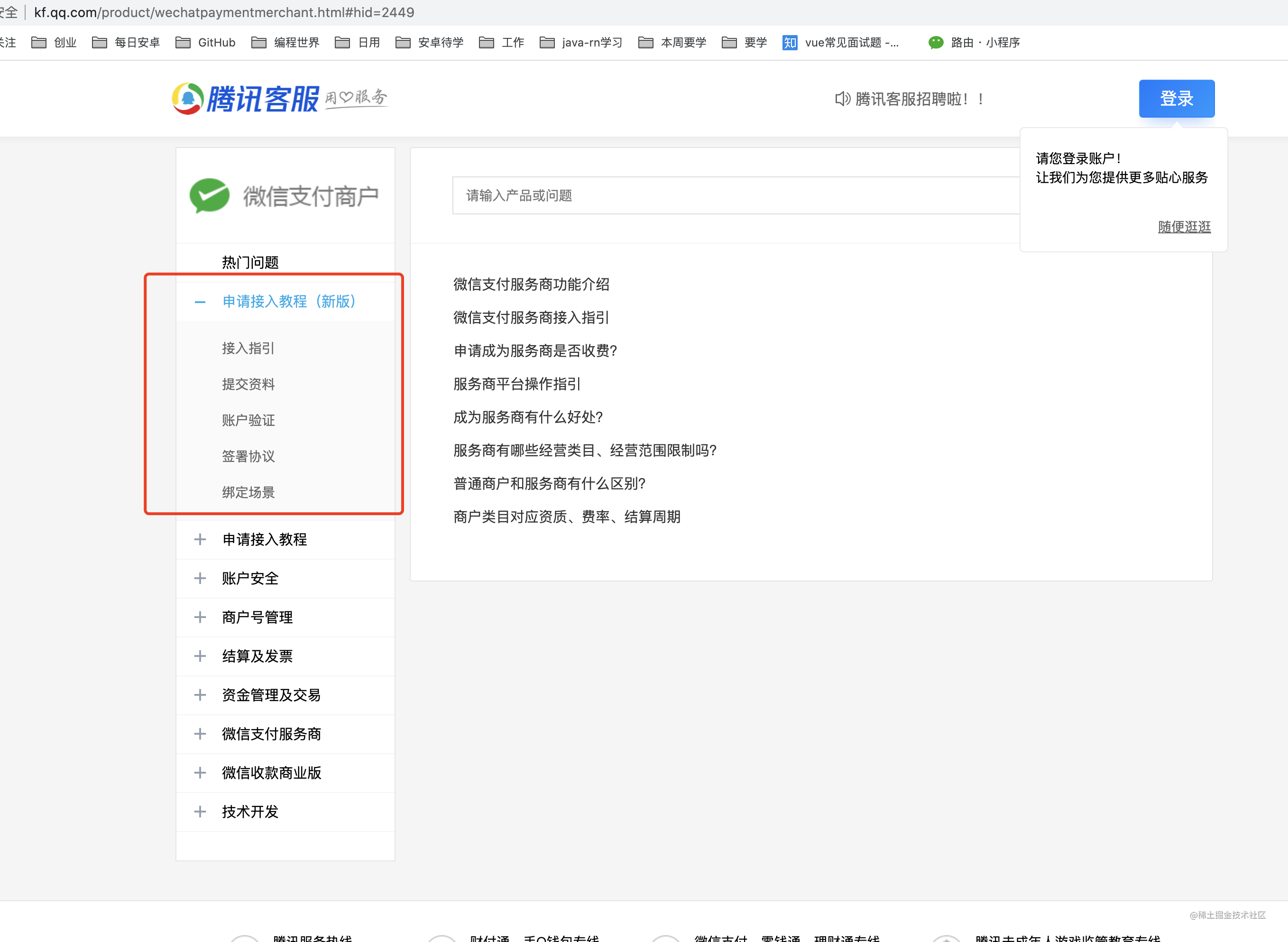Open 成为服务商有什么好处 article
This screenshot has width=1288, height=942.
(528, 417)
